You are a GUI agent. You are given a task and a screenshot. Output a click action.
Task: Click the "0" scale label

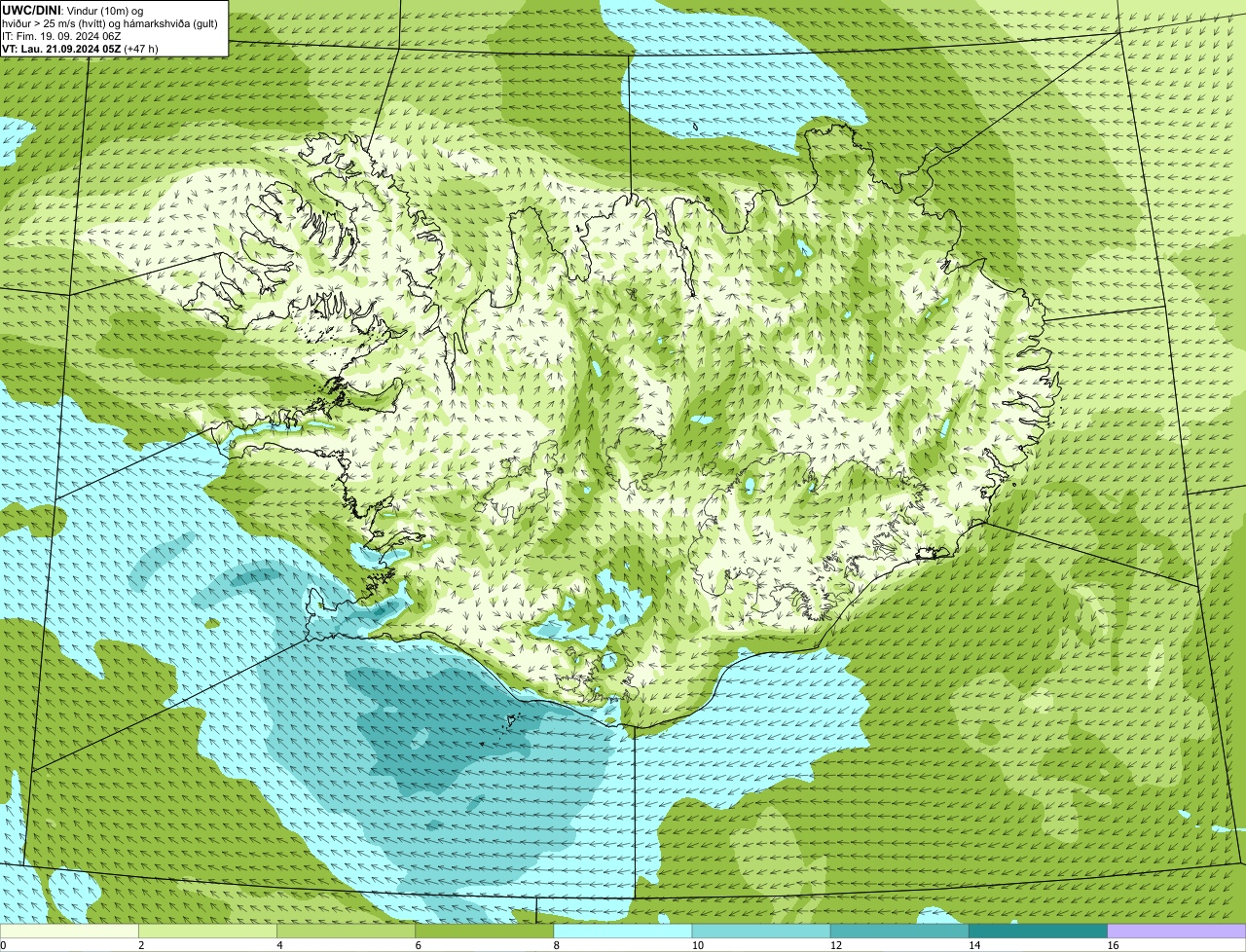pyautogui.click(x=4, y=945)
